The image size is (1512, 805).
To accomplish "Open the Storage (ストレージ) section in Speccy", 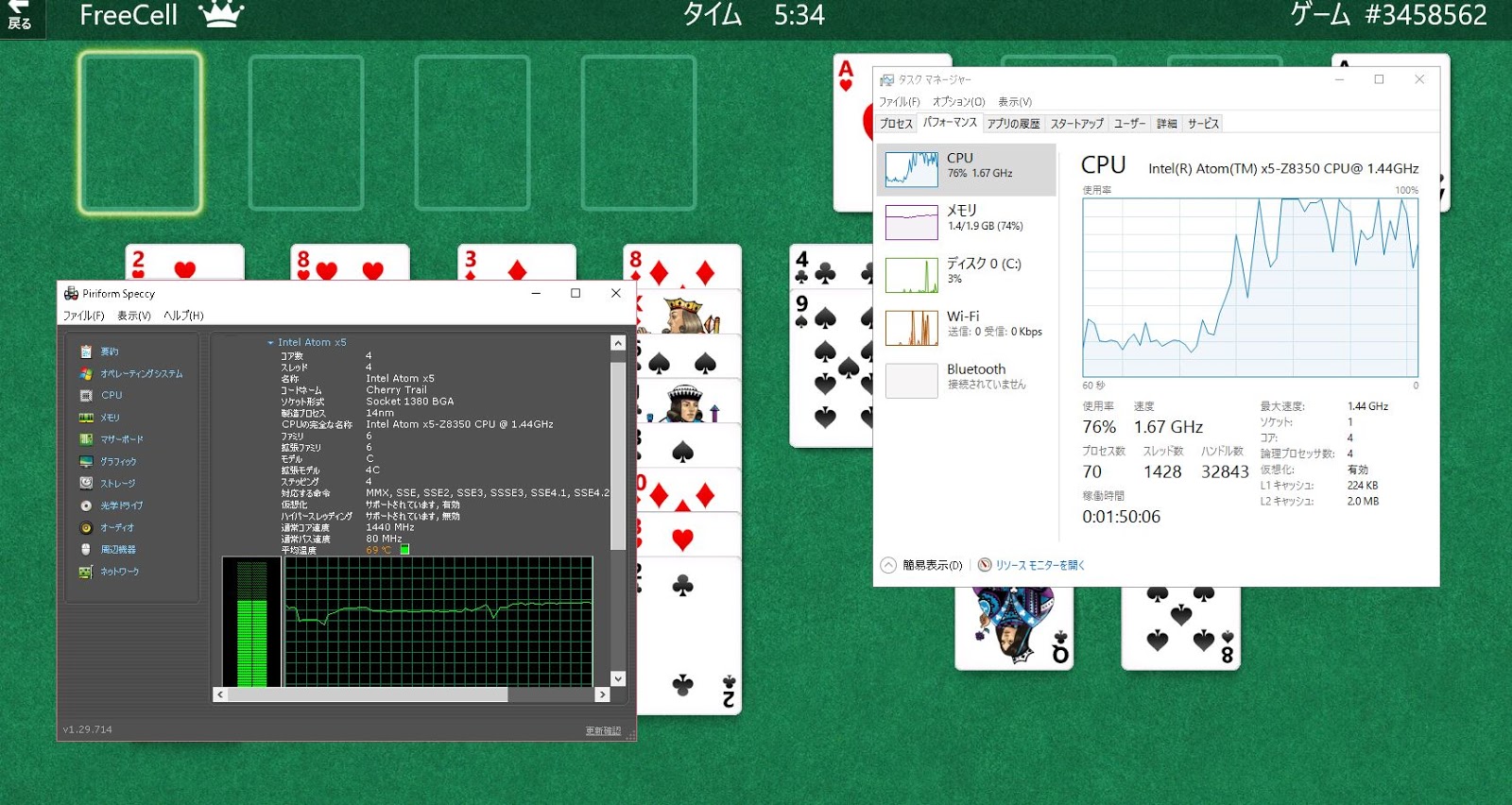I will click(x=108, y=483).
